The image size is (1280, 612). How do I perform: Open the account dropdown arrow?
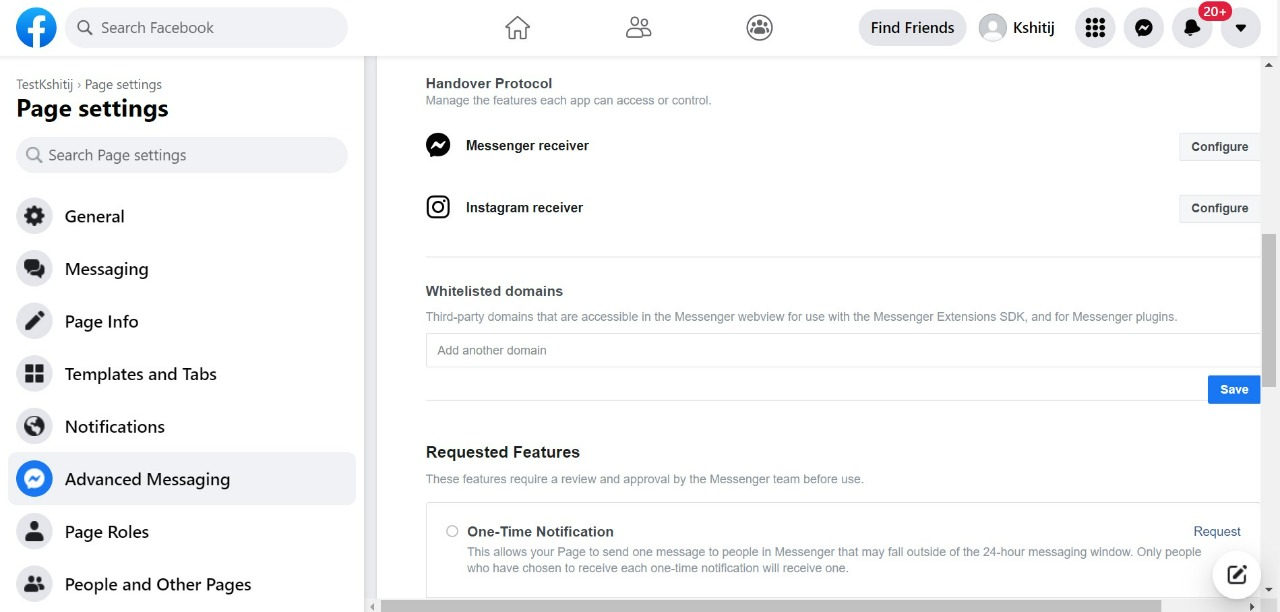click(x=1240, y=28)
